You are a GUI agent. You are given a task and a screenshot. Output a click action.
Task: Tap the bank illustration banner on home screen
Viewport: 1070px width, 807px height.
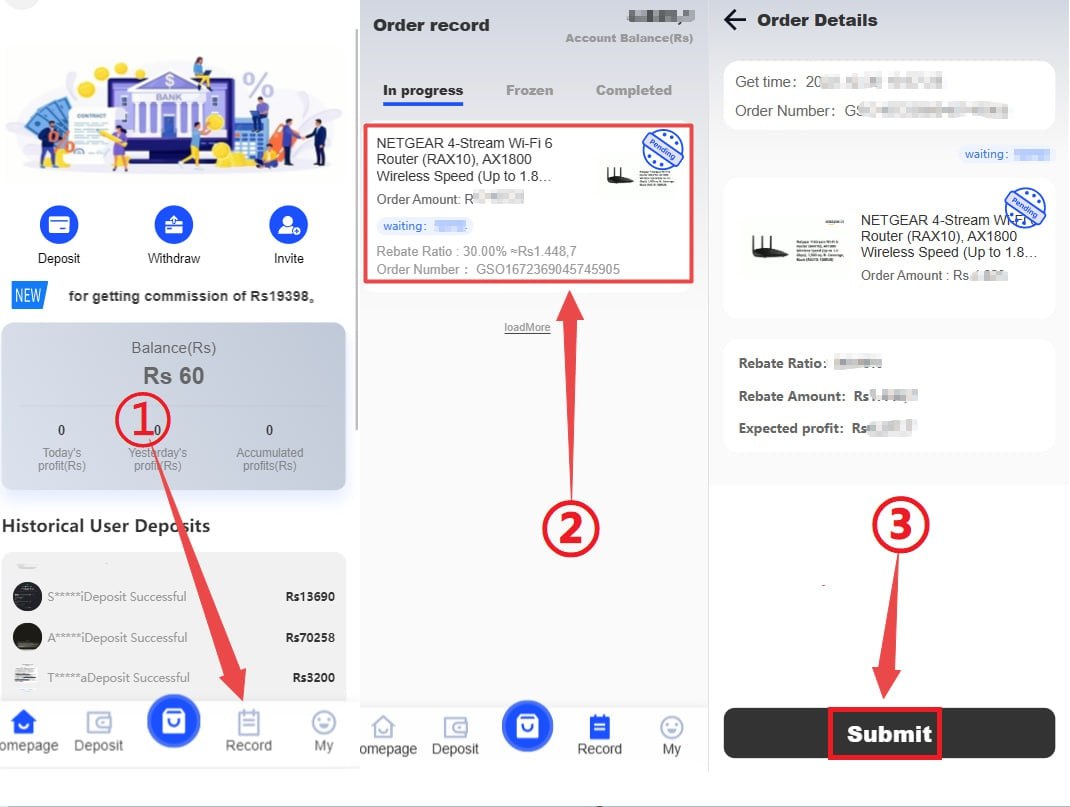click(174, 114)
